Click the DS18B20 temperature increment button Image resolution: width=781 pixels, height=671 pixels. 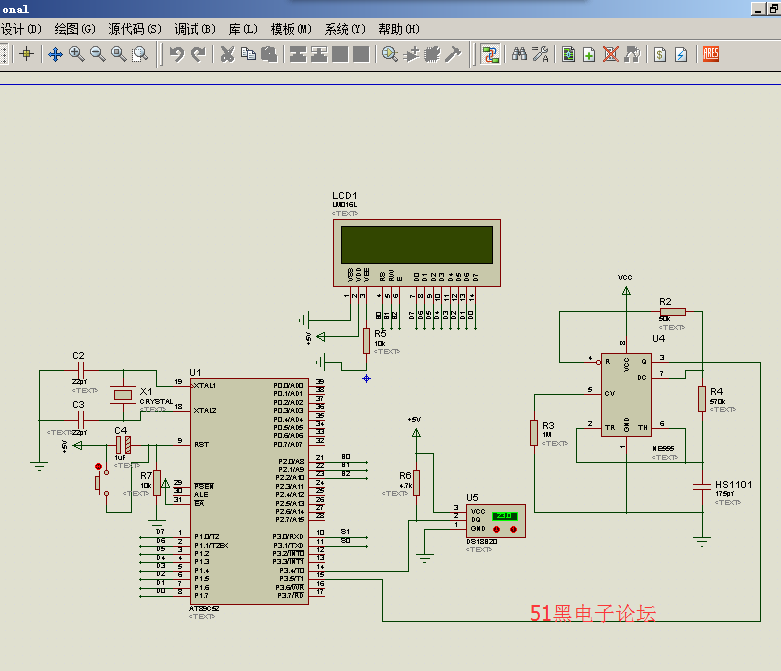513,529
